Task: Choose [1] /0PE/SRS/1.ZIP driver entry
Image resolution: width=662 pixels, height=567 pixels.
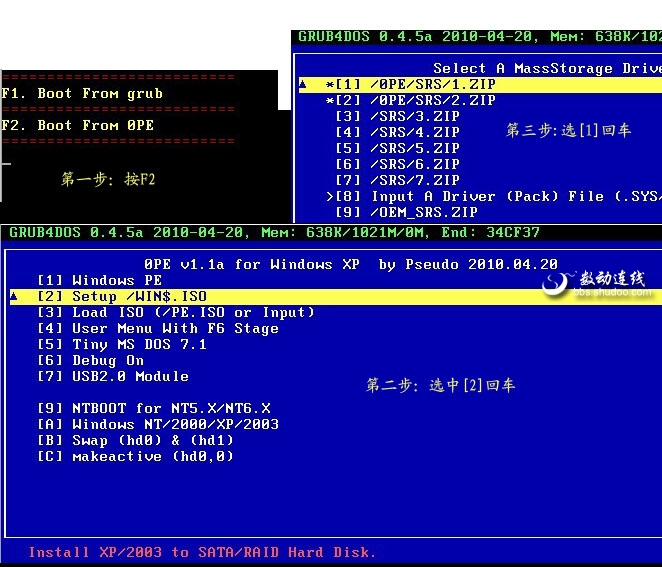Action: click(x=480, y=84)
